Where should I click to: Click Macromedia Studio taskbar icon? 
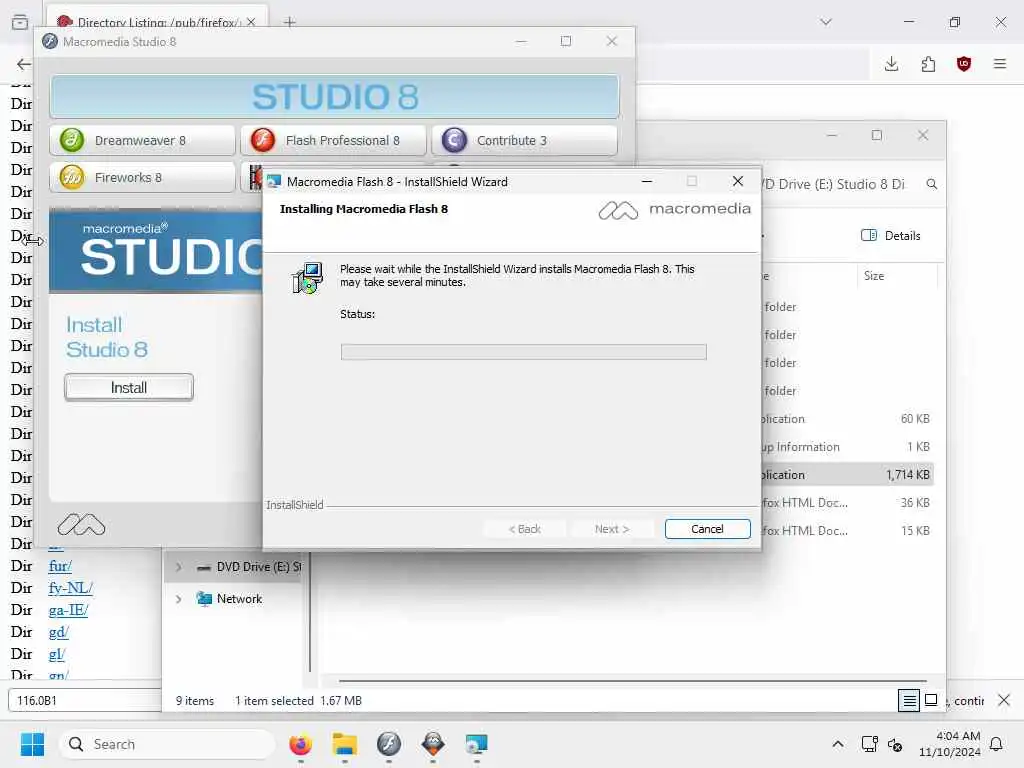coord(389,744)
